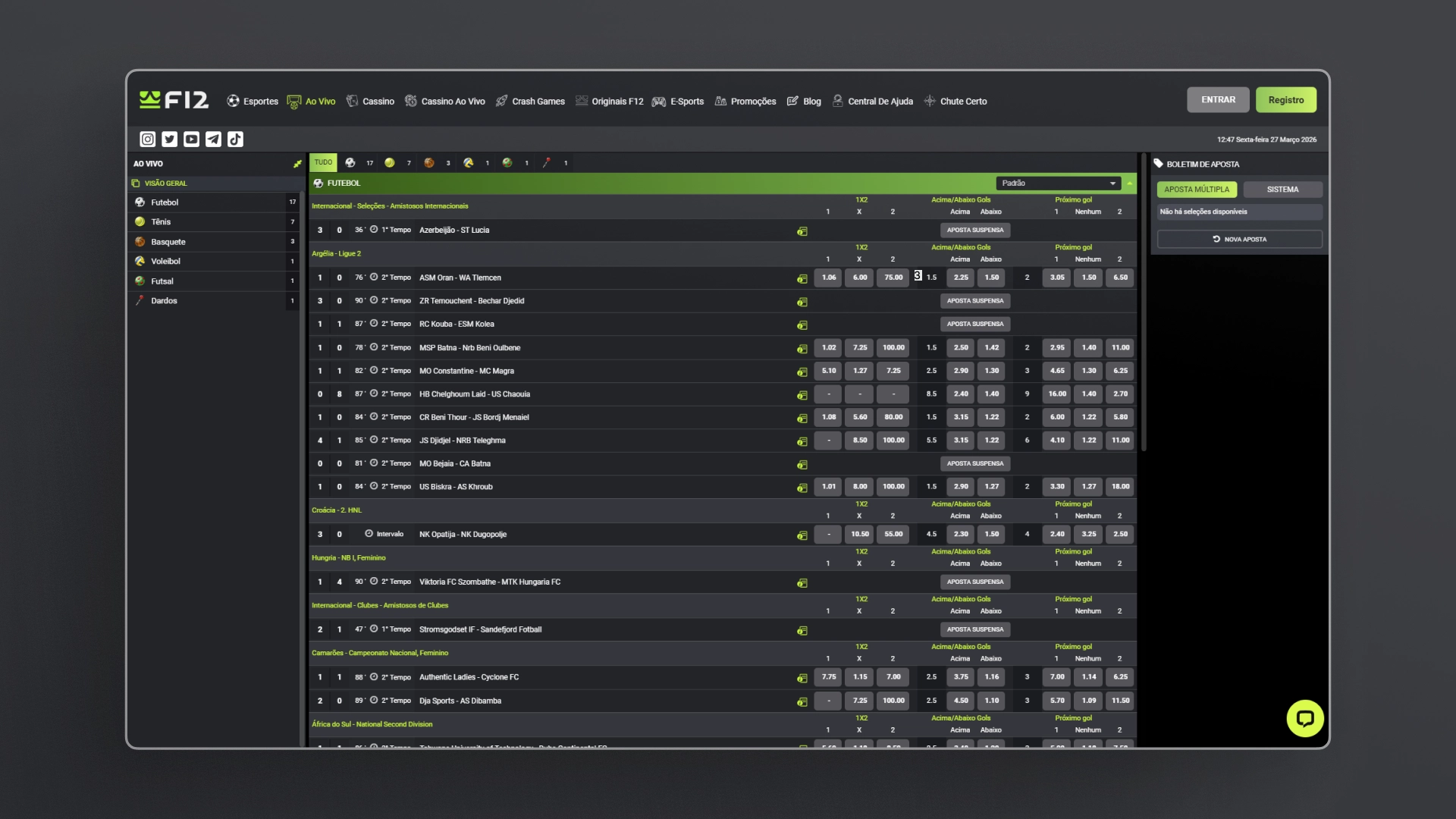Click the F12 logo
This screenshot has width=1456, height=819.
(174, 100)
